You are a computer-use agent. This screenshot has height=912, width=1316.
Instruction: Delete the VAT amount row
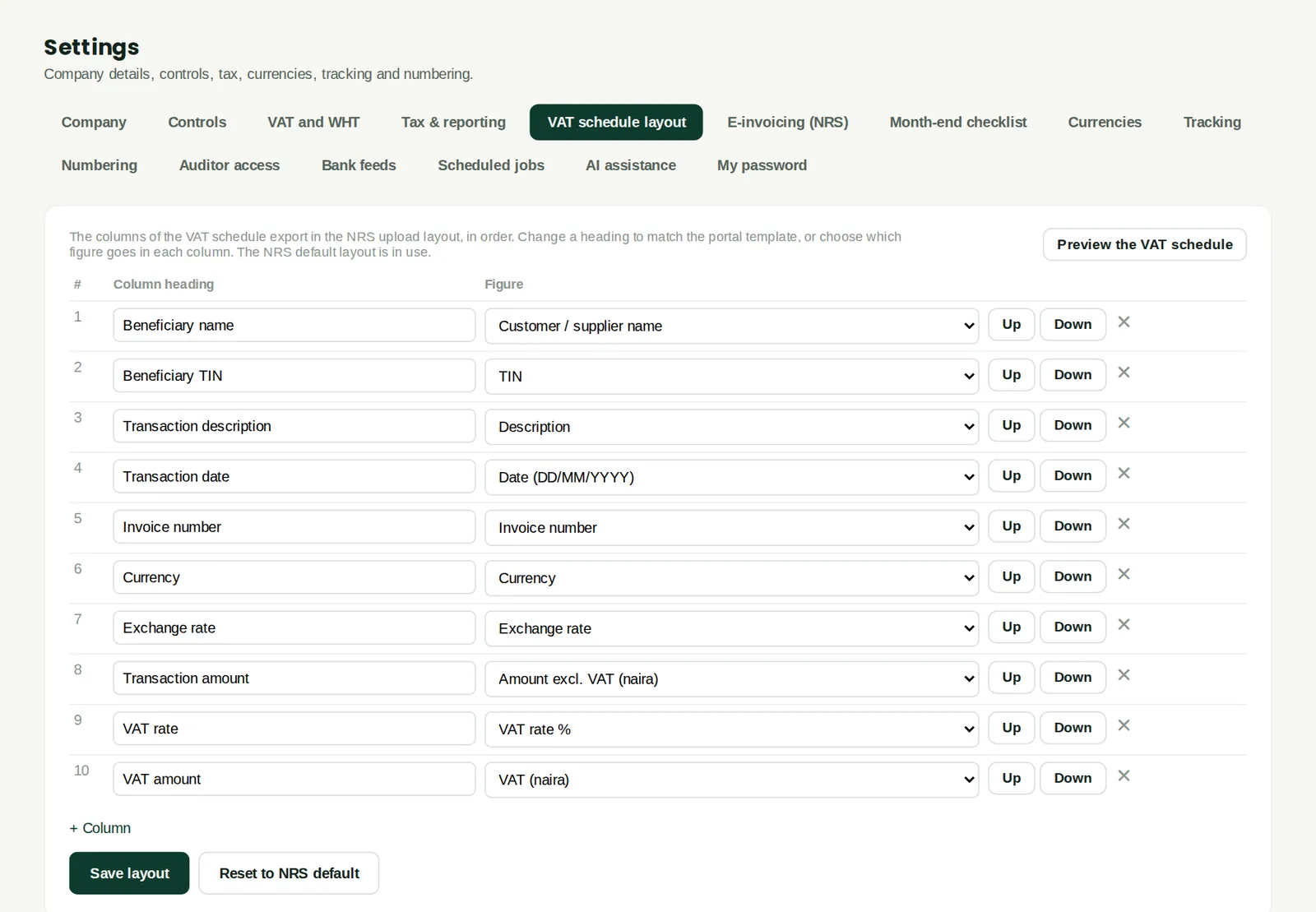point(1124,776)
